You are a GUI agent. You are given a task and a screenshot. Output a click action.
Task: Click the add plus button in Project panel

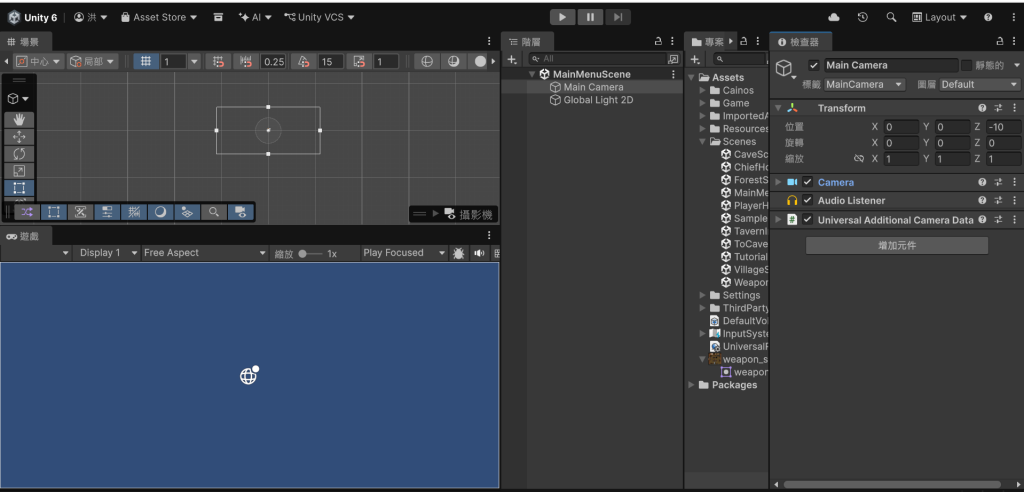click(x=695, y=59)
